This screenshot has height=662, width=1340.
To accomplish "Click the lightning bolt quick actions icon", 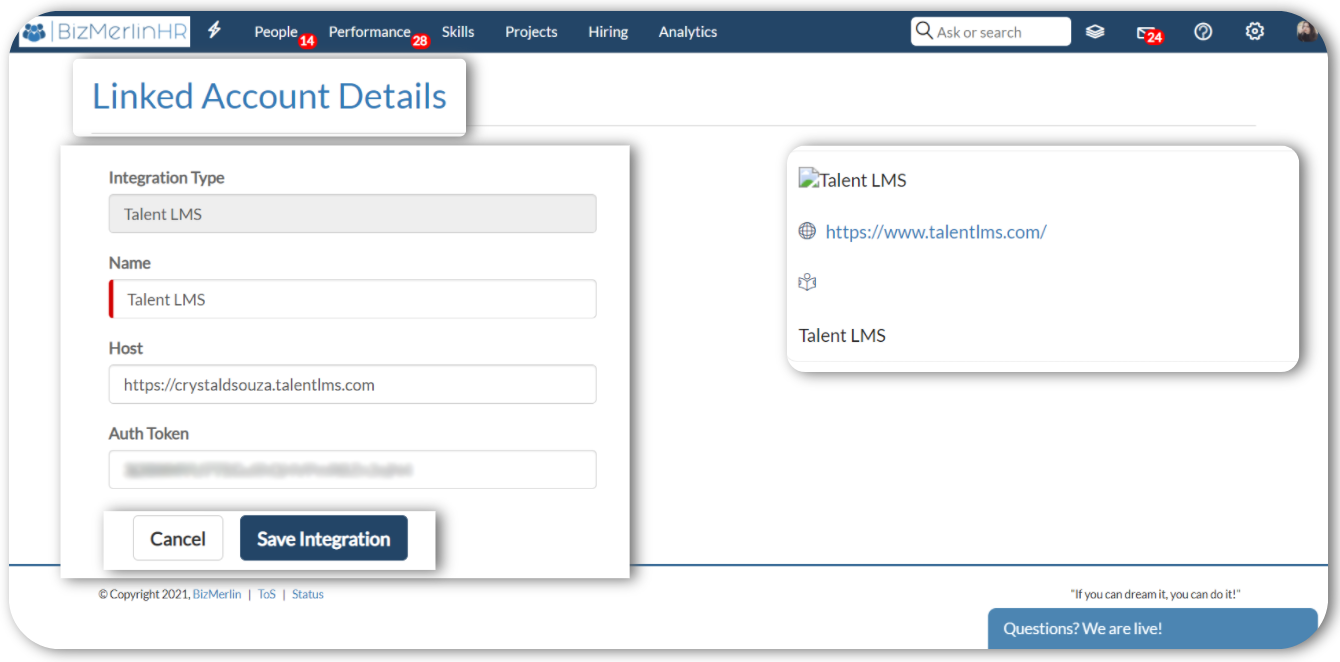I will (x=215, y=30).
